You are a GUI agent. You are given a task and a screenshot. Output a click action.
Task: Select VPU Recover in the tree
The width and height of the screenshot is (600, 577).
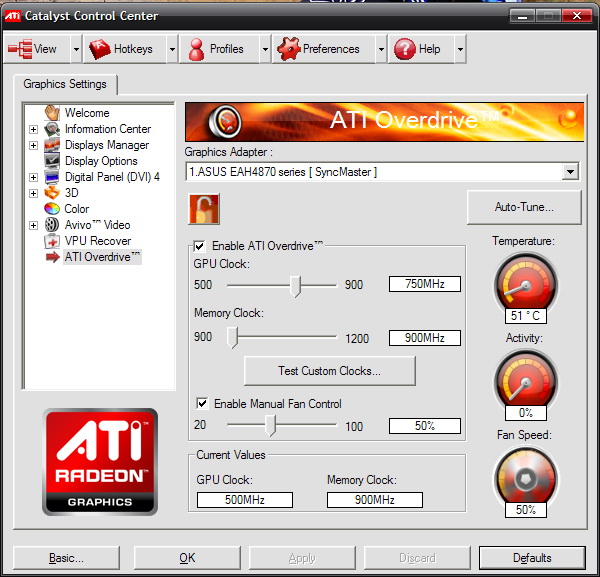click(98, 241)
